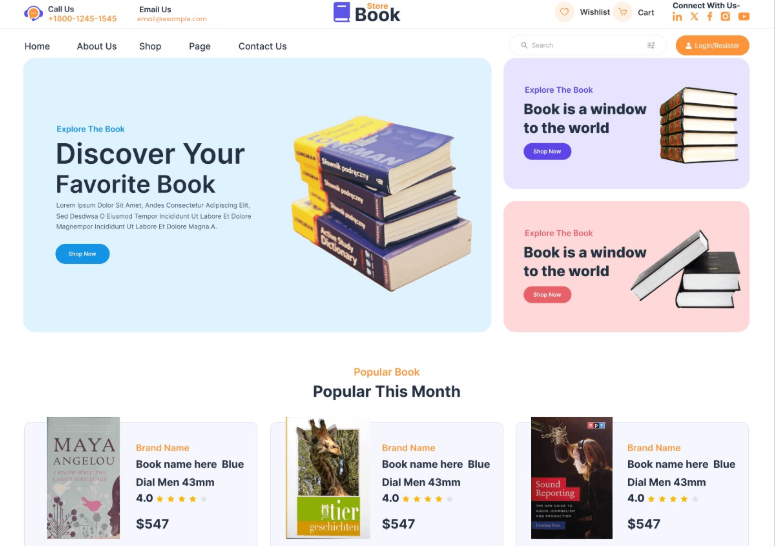Open the shopping Cart icon
This screenshot has height=546, width=775.
[x=623, y=12]
